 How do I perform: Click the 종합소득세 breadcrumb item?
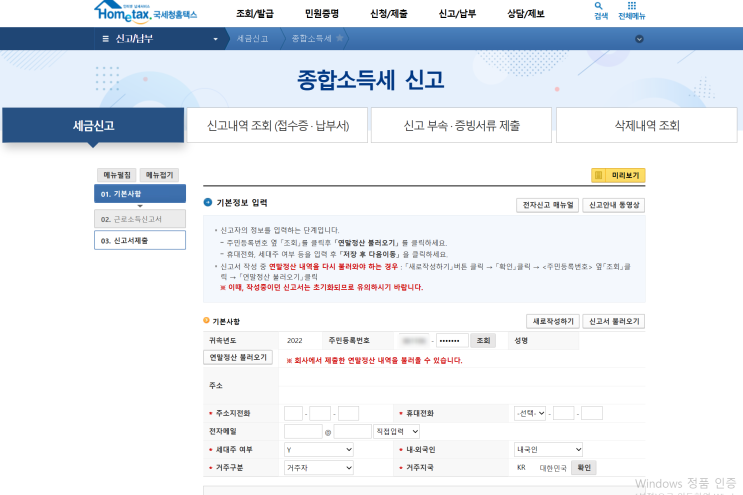pos(311,39)
